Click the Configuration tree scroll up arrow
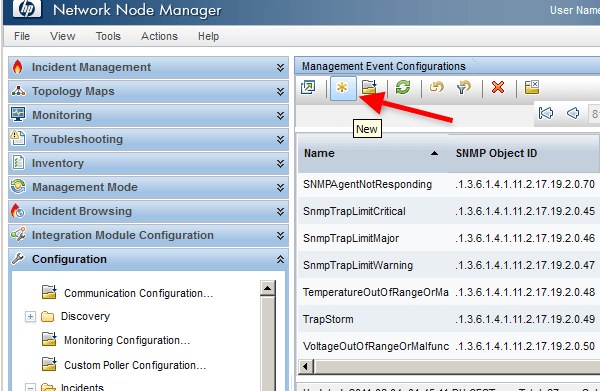 click(267, 288)
